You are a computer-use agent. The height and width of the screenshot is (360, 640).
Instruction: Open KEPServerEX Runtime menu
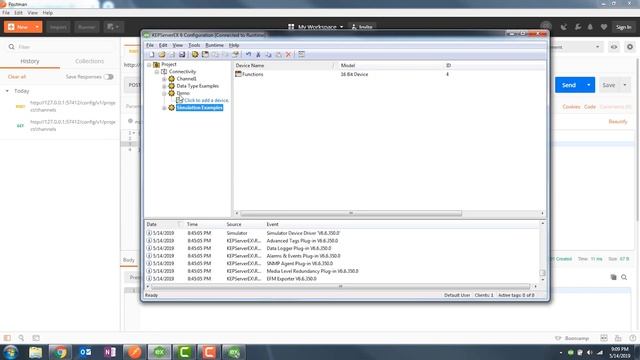pos(214,45)
